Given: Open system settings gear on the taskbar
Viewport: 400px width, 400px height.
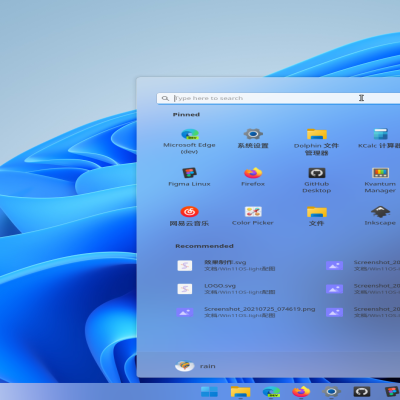Looking at the screenshot, I should [331, 392].
